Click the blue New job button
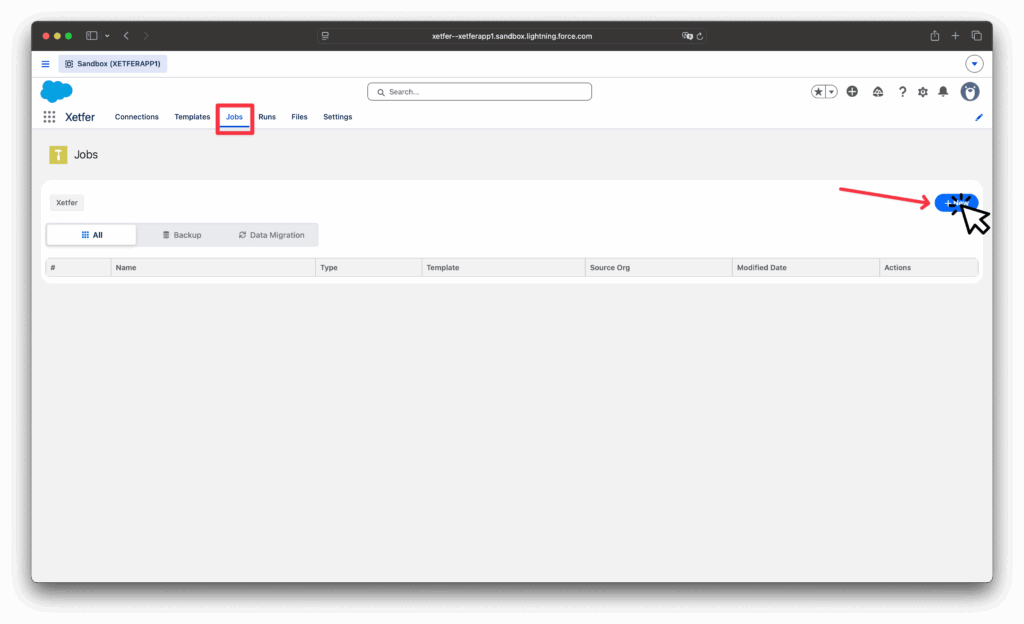The image size is (1024, 624). point(956,203)
